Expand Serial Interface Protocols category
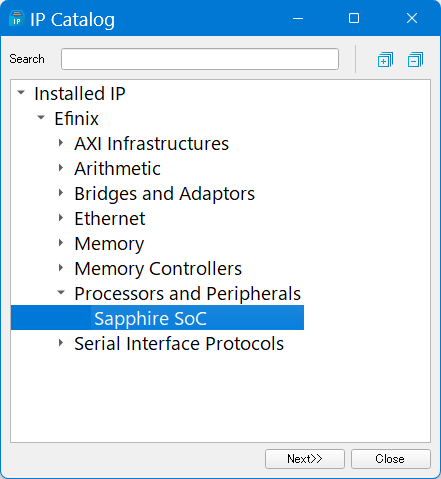 (x=61, y=343)
